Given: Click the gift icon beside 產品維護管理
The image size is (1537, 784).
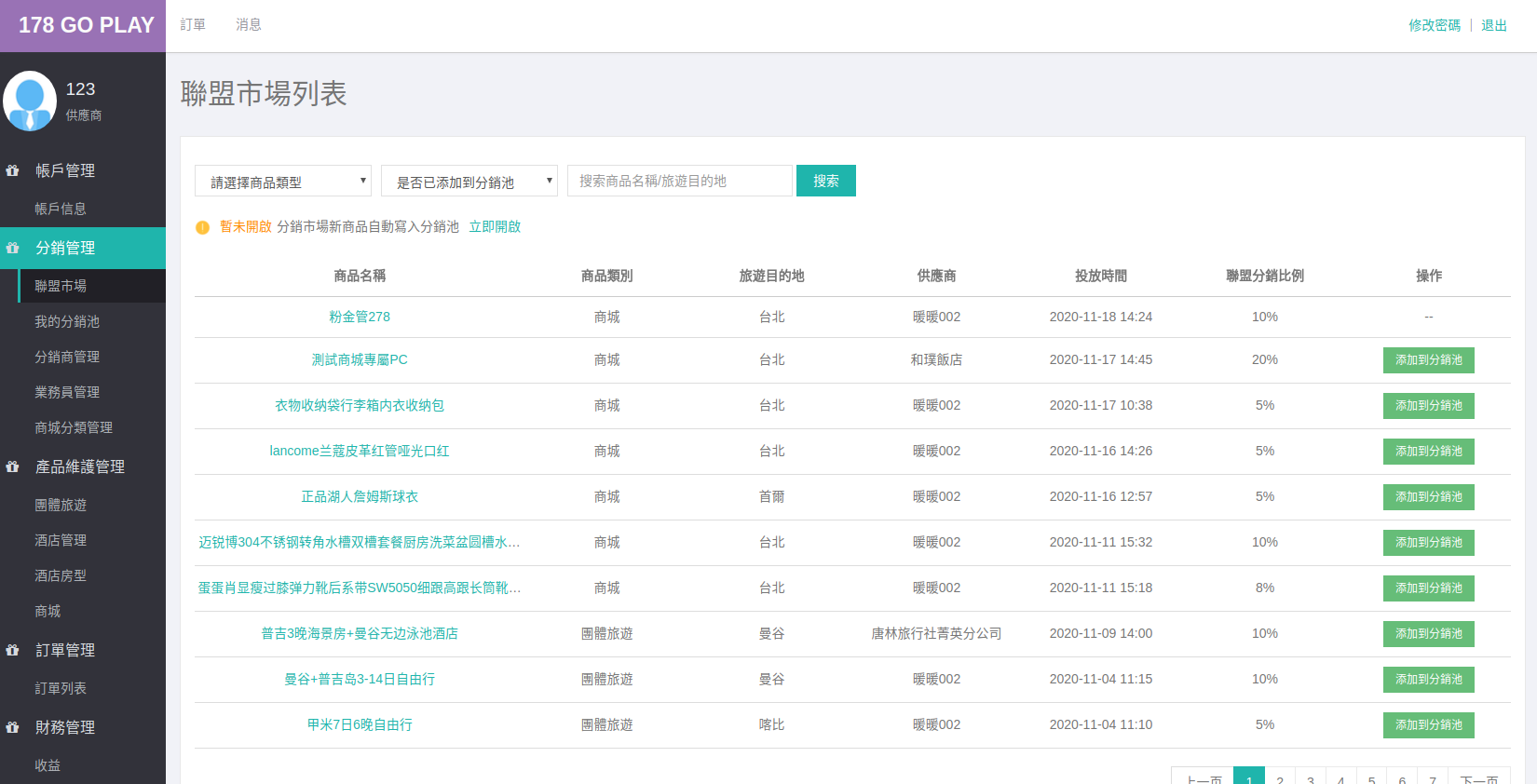Looking at the screenshot, I should pos(13,466).
